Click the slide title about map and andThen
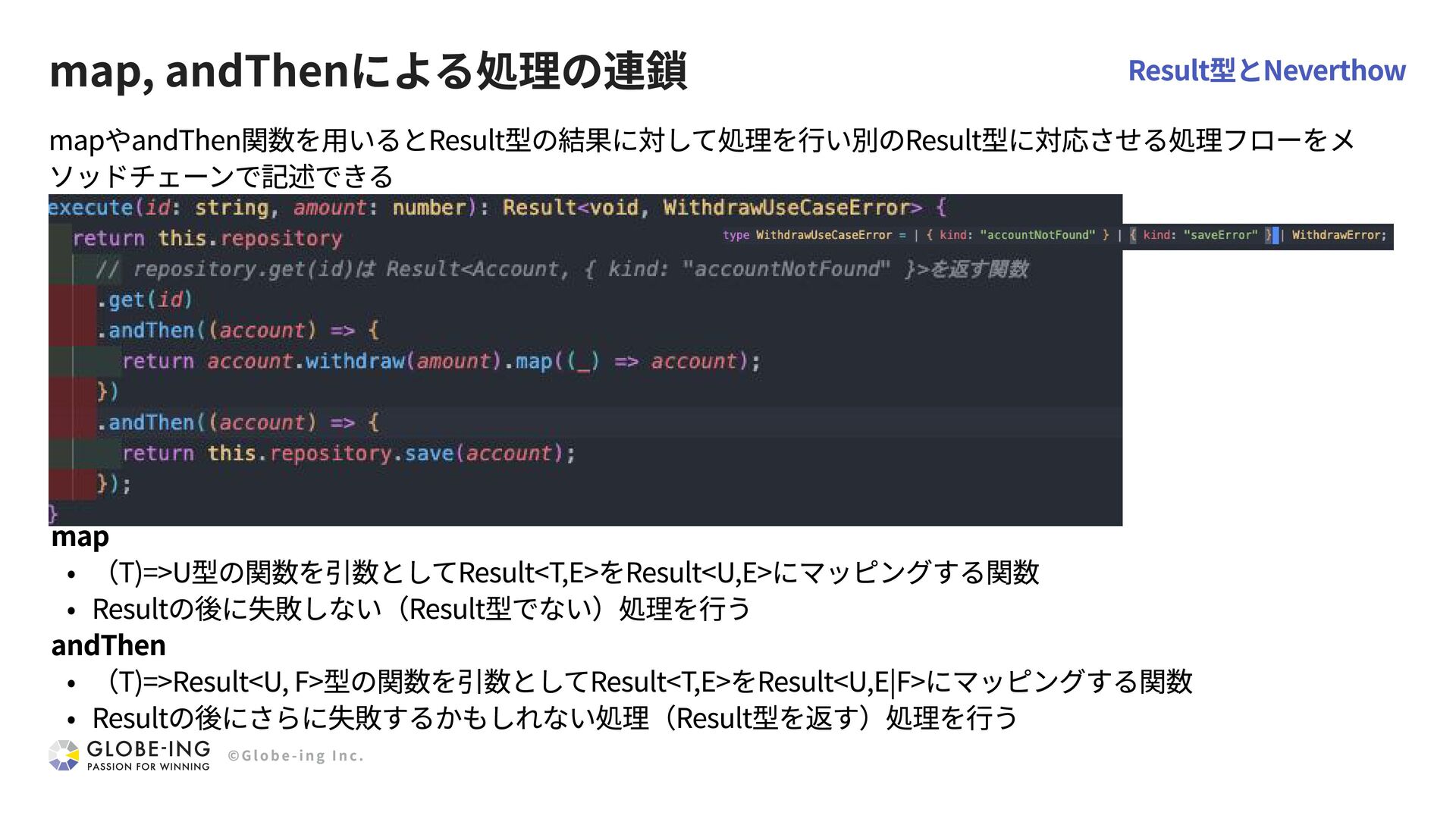1456x819 pixels. coord(368,71)
